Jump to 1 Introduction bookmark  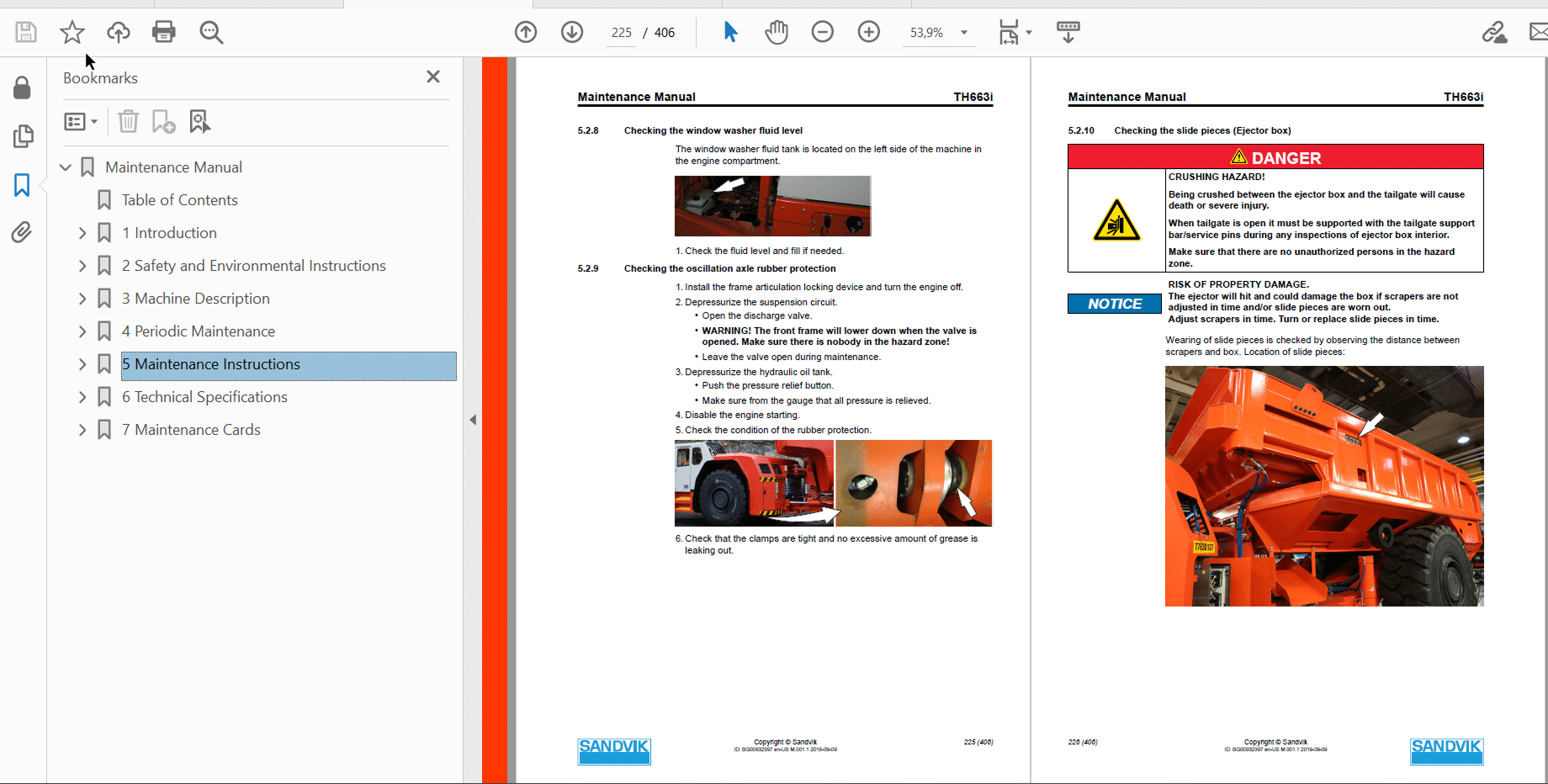169,233
